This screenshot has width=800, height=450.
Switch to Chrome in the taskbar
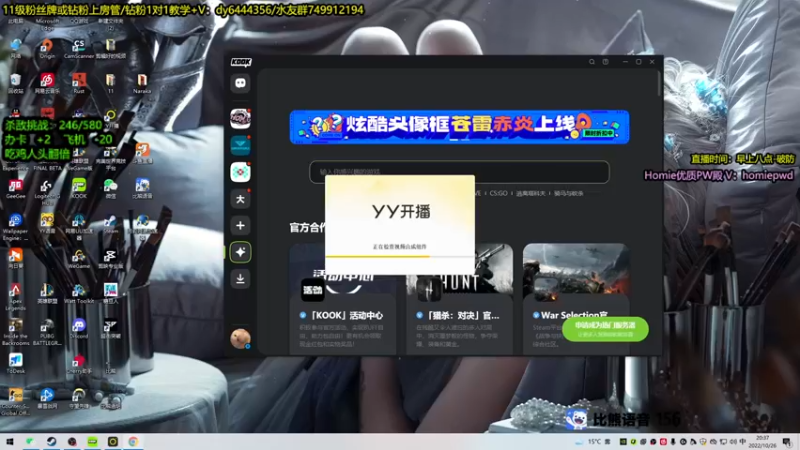click(x=133, y=441)
